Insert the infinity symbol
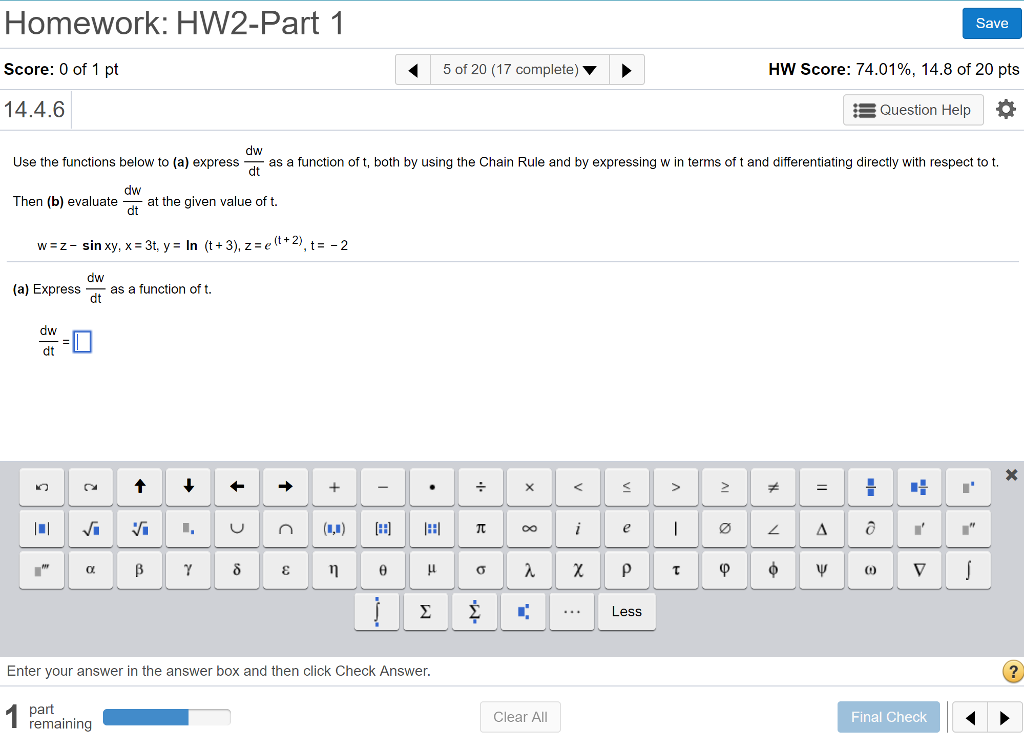1024x749 pixels. point(529,527)
